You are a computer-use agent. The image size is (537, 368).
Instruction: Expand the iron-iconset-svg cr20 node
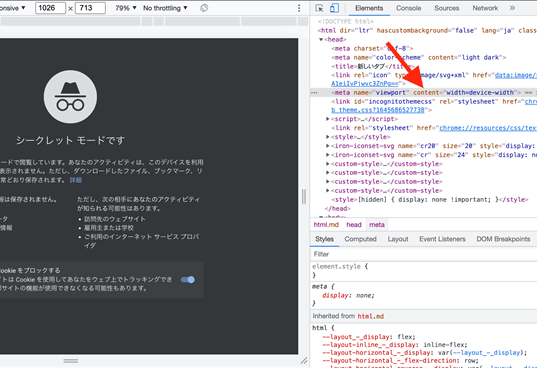[x=328, y=146]
